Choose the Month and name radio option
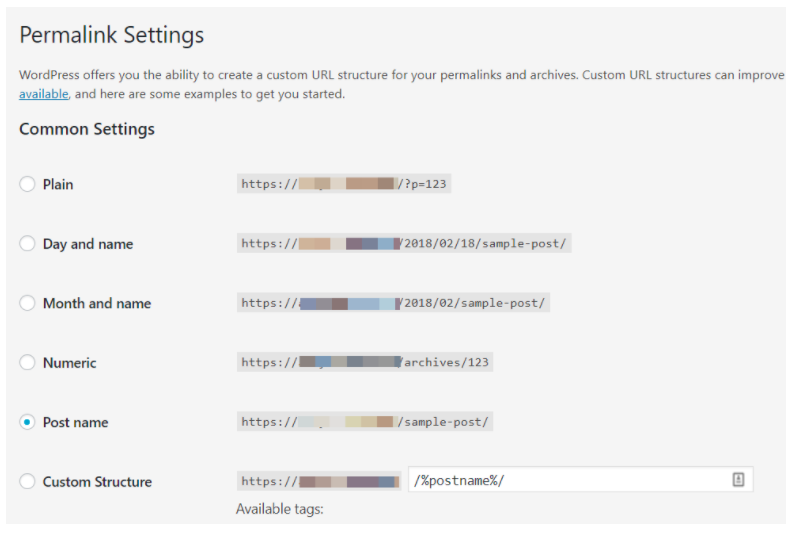Image resolution: width=798 pixels, height=535 pixels. coord(27,303)
